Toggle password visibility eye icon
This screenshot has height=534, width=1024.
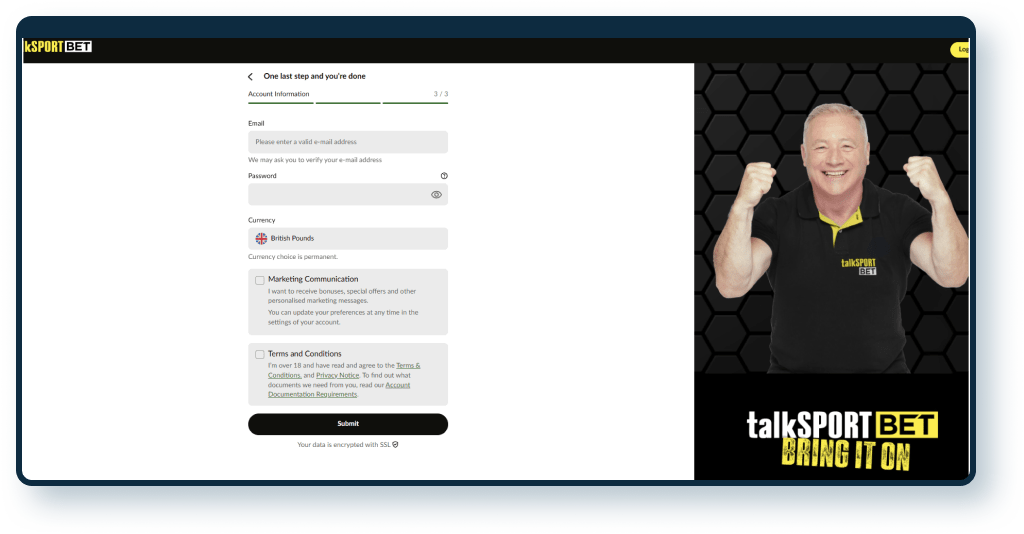[436, 195]
